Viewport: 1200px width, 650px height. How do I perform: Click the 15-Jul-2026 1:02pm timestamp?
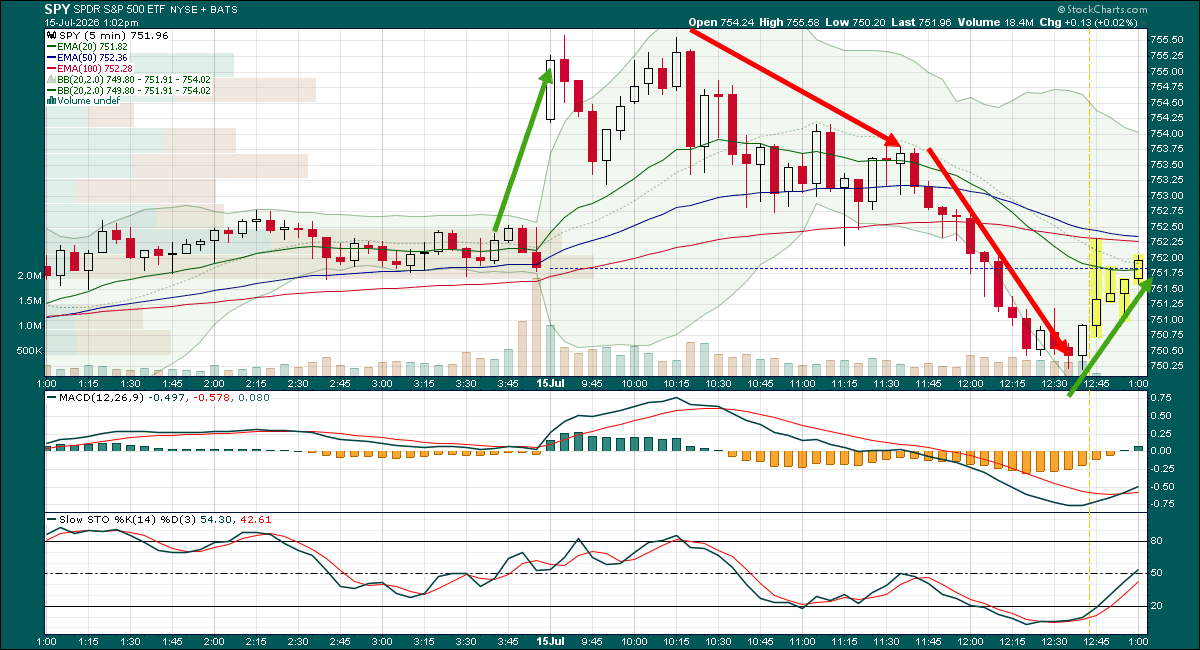point(91,21)
